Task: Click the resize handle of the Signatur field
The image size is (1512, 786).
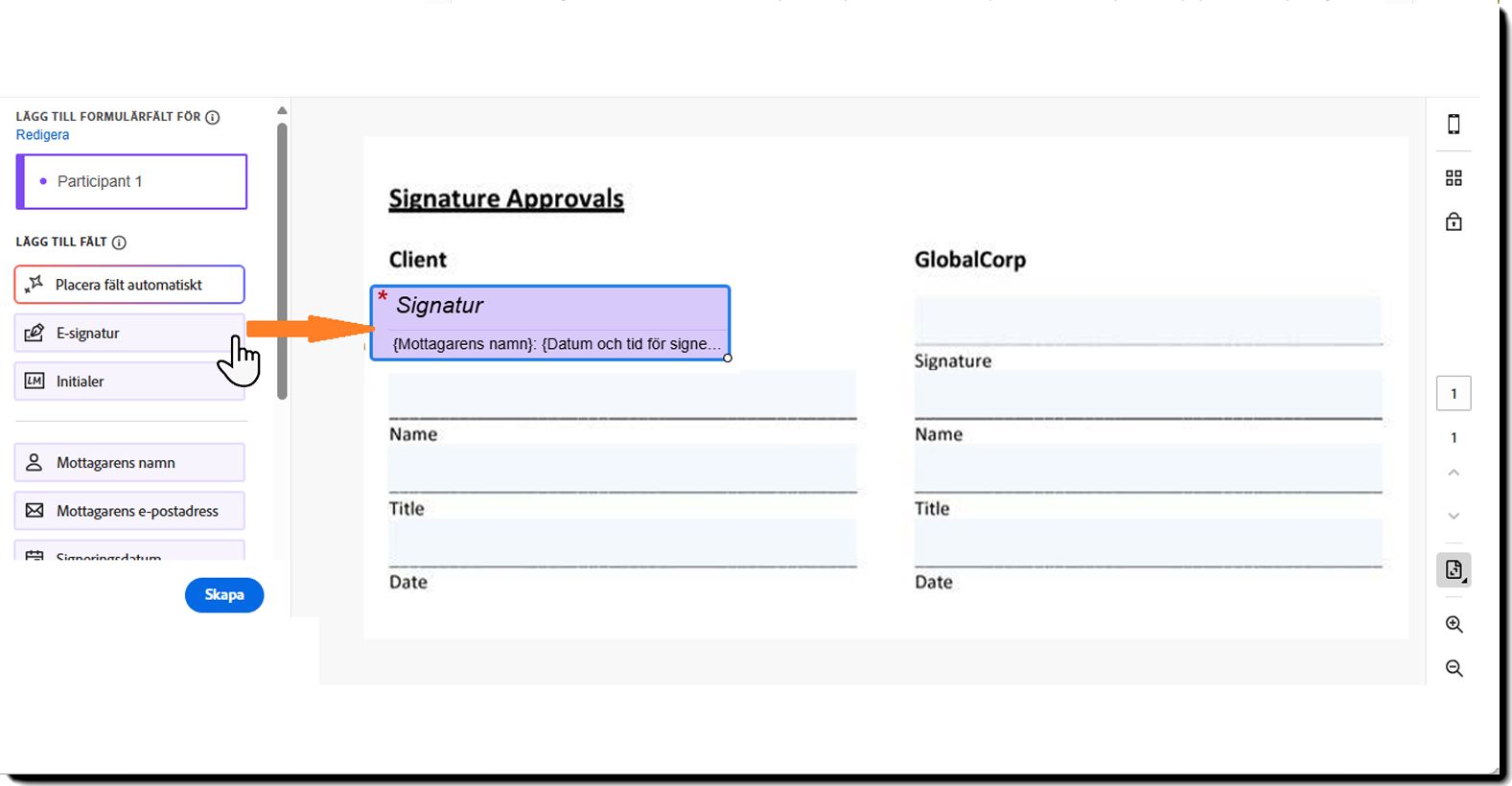Action: point(728,358)
